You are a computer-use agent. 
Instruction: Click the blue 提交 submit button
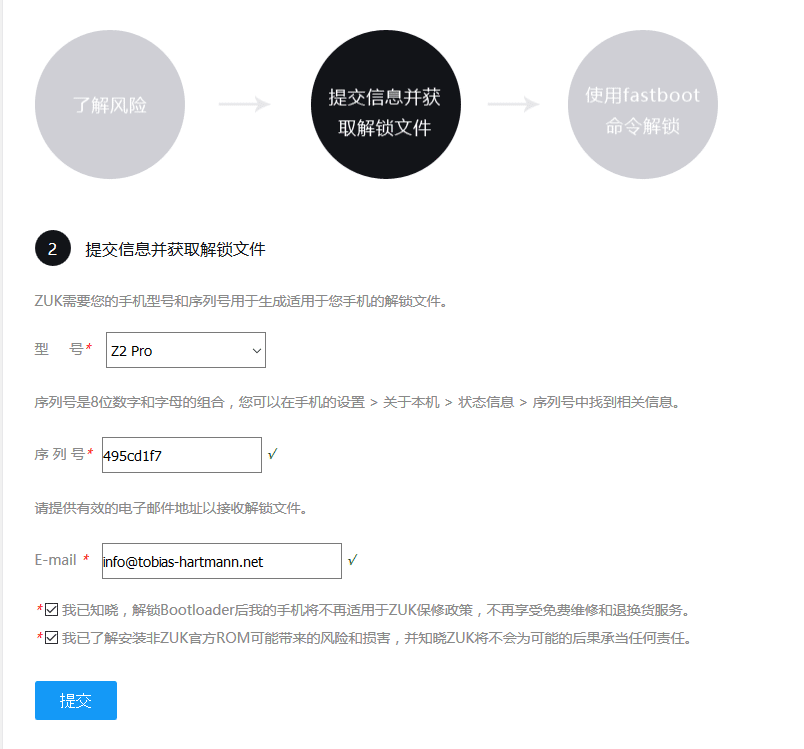tap(76, 700)
